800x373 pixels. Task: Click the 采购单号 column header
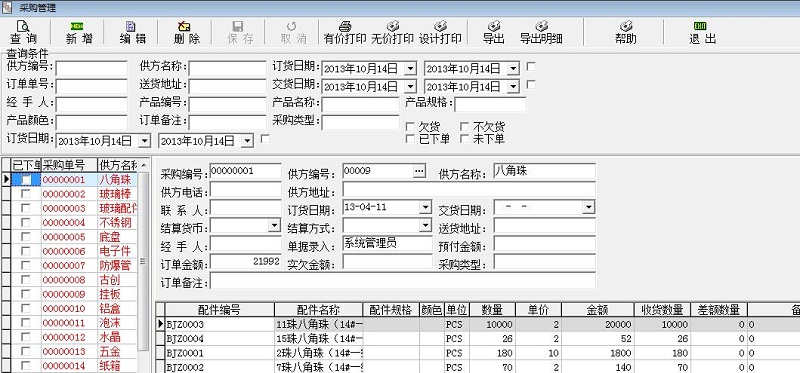point(69,165)
